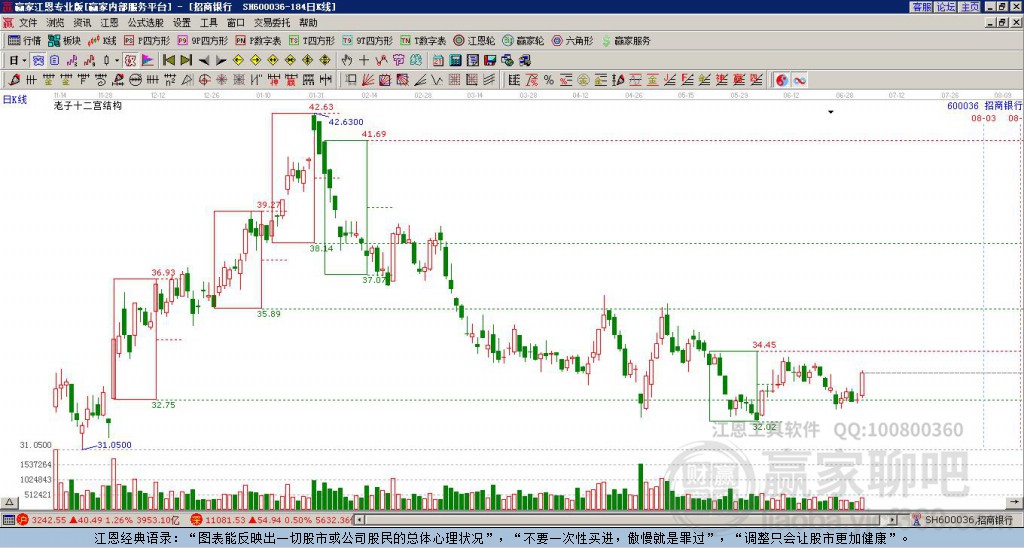Open the 9T四方形 tool
1024x548 pixels.
[x=368, y=40]
